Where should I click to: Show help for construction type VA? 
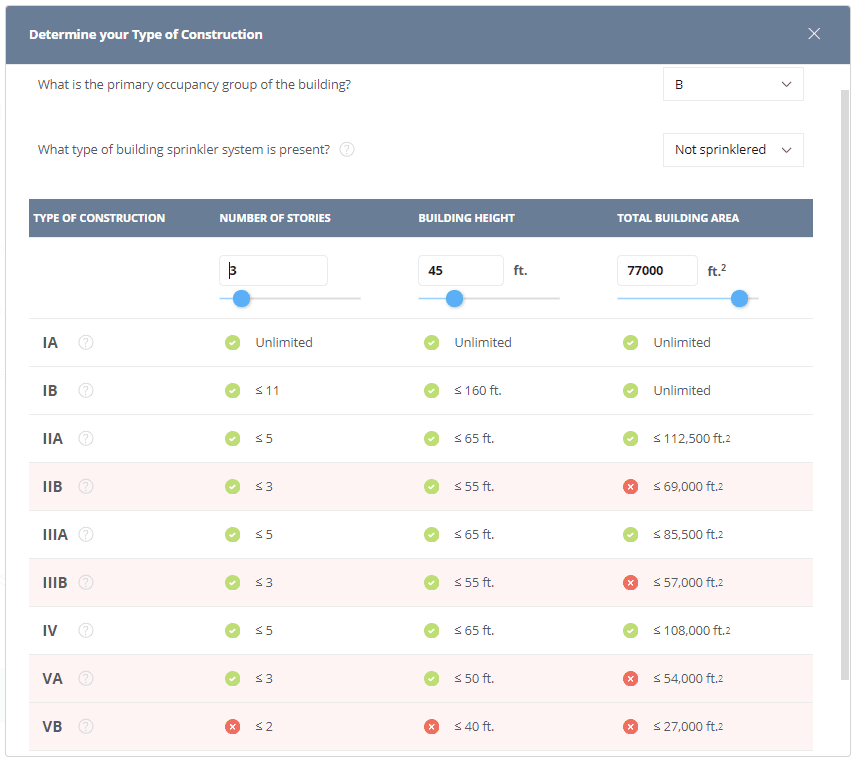click(x=86, y=678)
